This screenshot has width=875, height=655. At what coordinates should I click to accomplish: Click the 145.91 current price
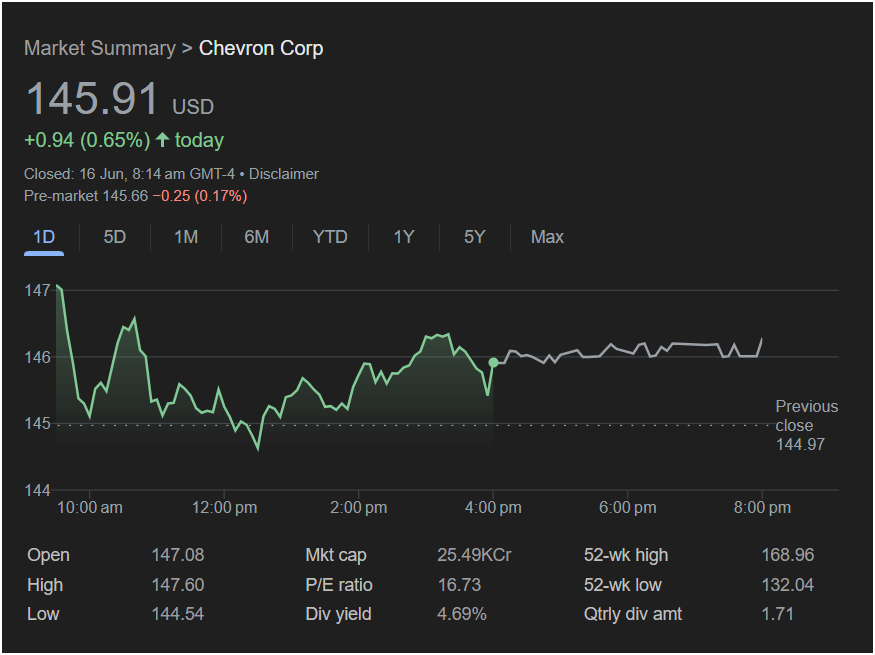tap(92, 99)
